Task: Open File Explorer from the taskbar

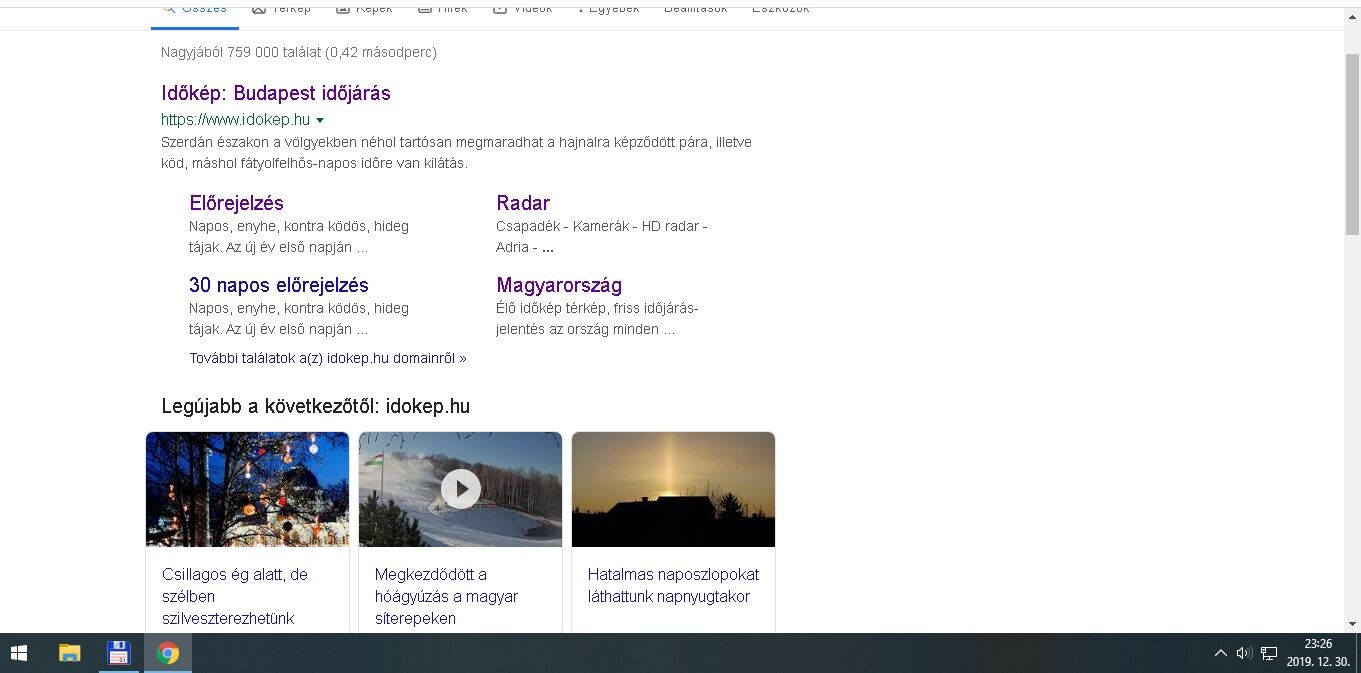Action: click(x=69, y=653)
